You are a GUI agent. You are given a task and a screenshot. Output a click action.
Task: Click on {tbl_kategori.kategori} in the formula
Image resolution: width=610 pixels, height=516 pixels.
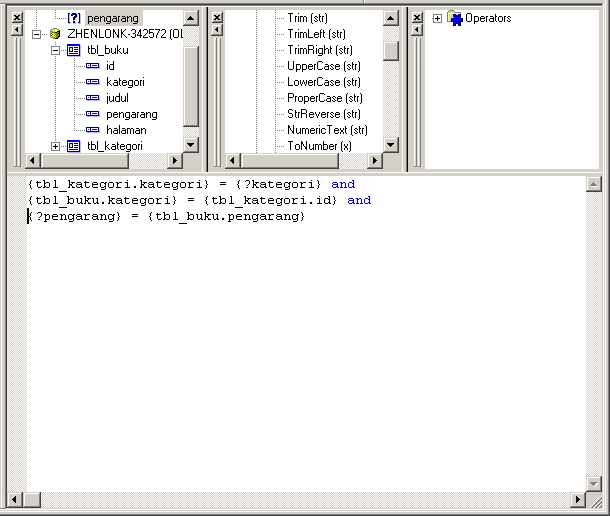tap(119, 184)
